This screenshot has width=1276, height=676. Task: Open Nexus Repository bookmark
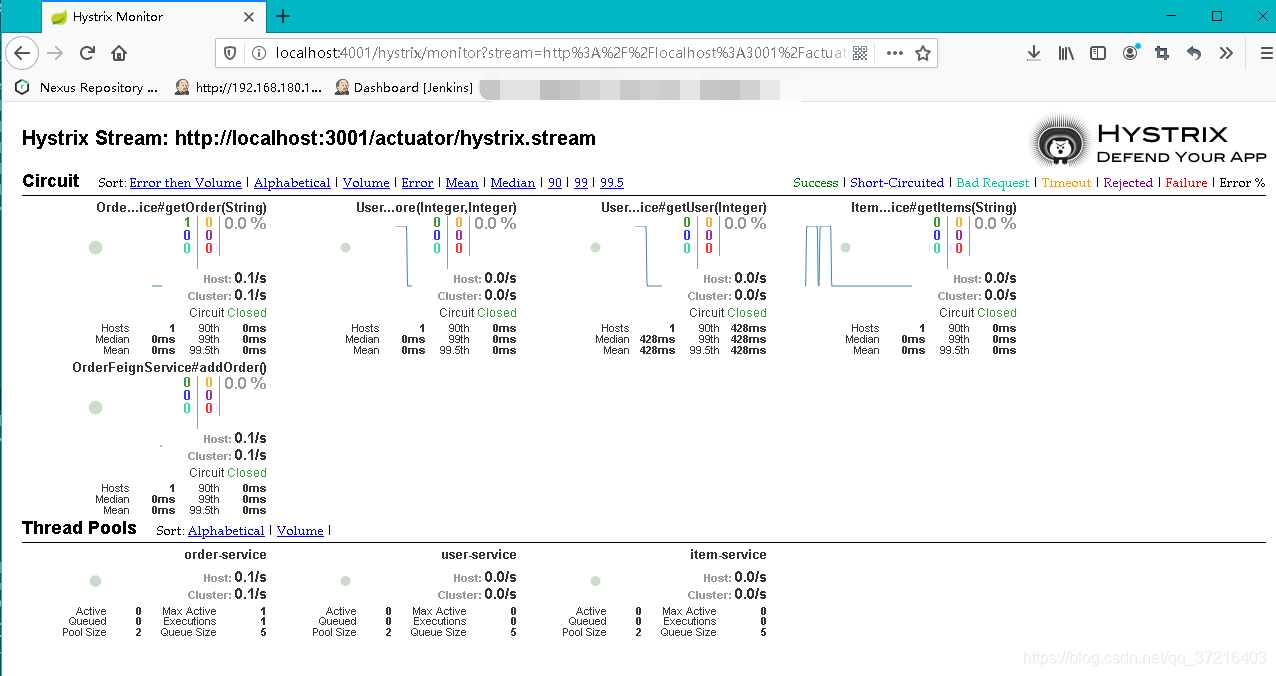point(87,87)
